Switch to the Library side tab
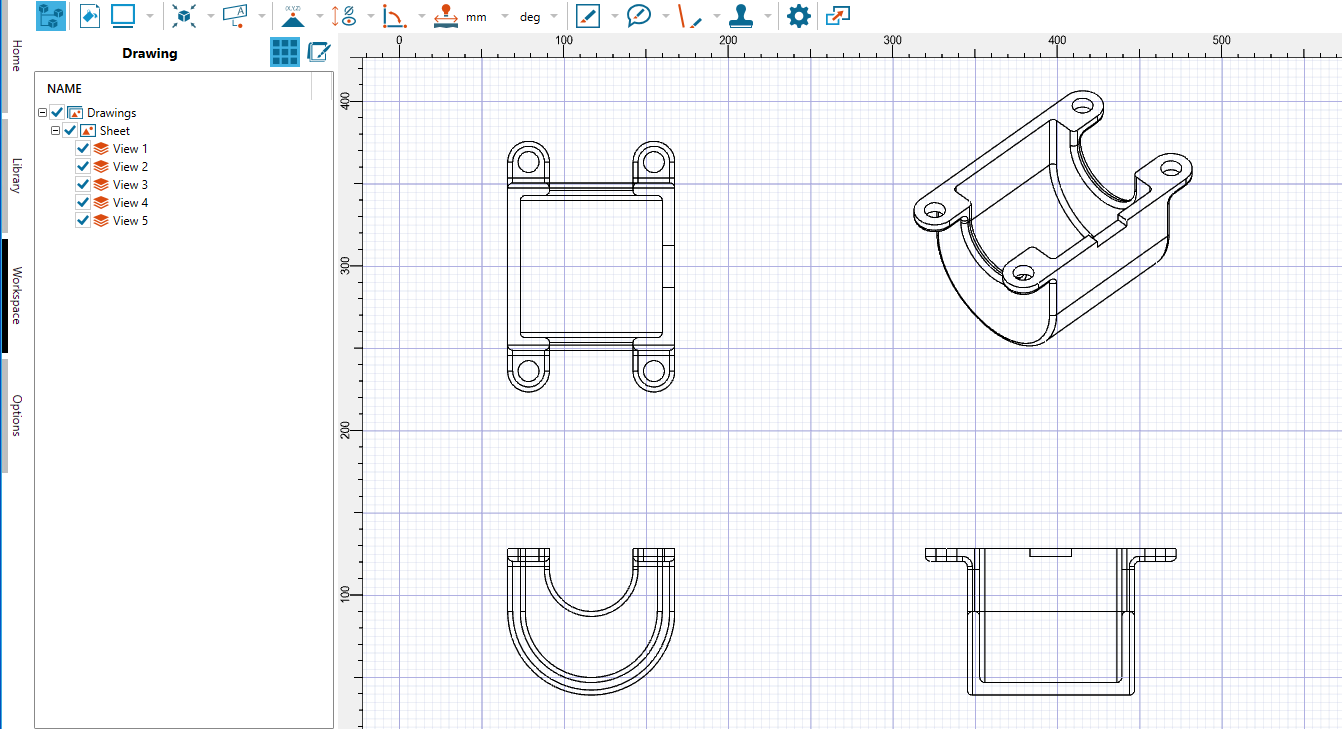 tap(16, 175)
